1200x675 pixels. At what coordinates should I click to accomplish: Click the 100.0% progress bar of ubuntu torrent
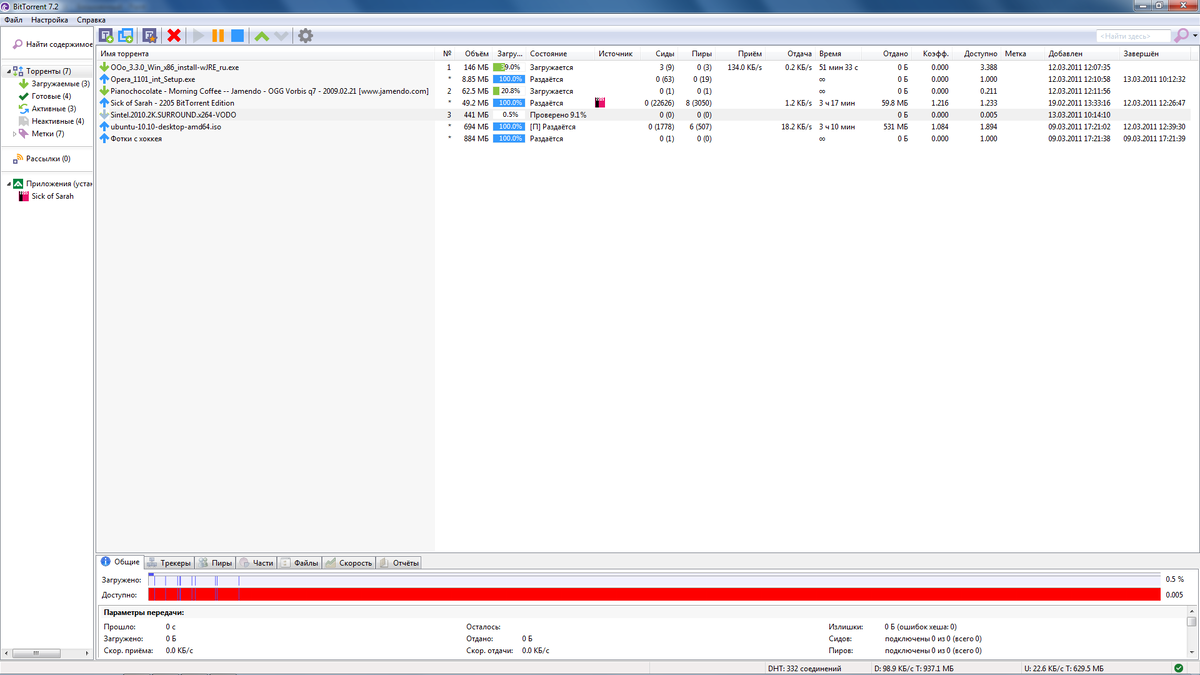509,127
